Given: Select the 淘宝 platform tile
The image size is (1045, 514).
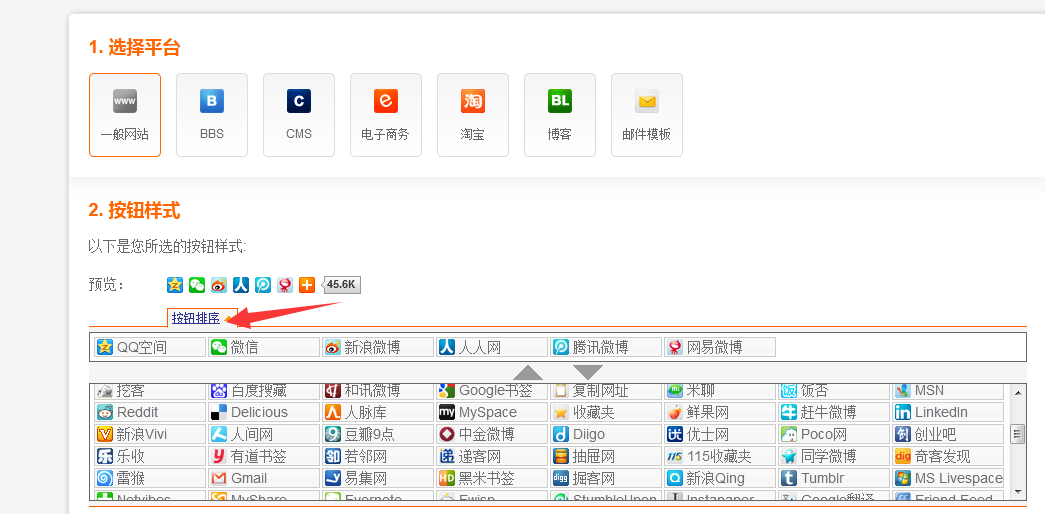Looking at the screenshot, I should point(472,115).
